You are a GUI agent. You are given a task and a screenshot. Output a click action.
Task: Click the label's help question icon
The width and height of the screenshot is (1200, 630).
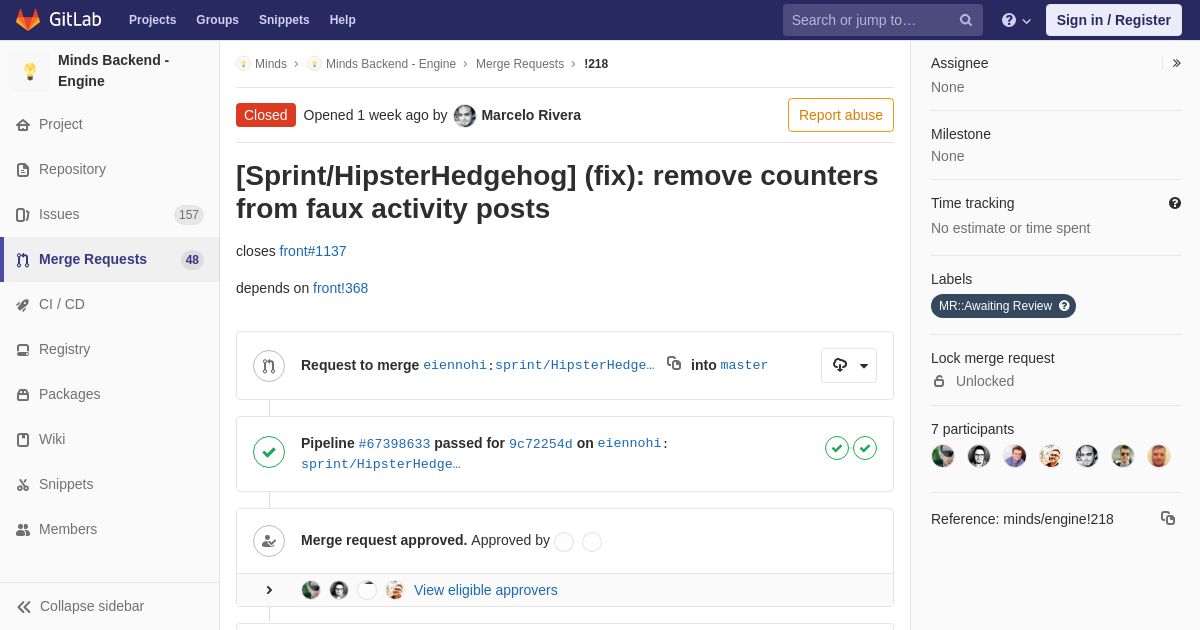1064,306
